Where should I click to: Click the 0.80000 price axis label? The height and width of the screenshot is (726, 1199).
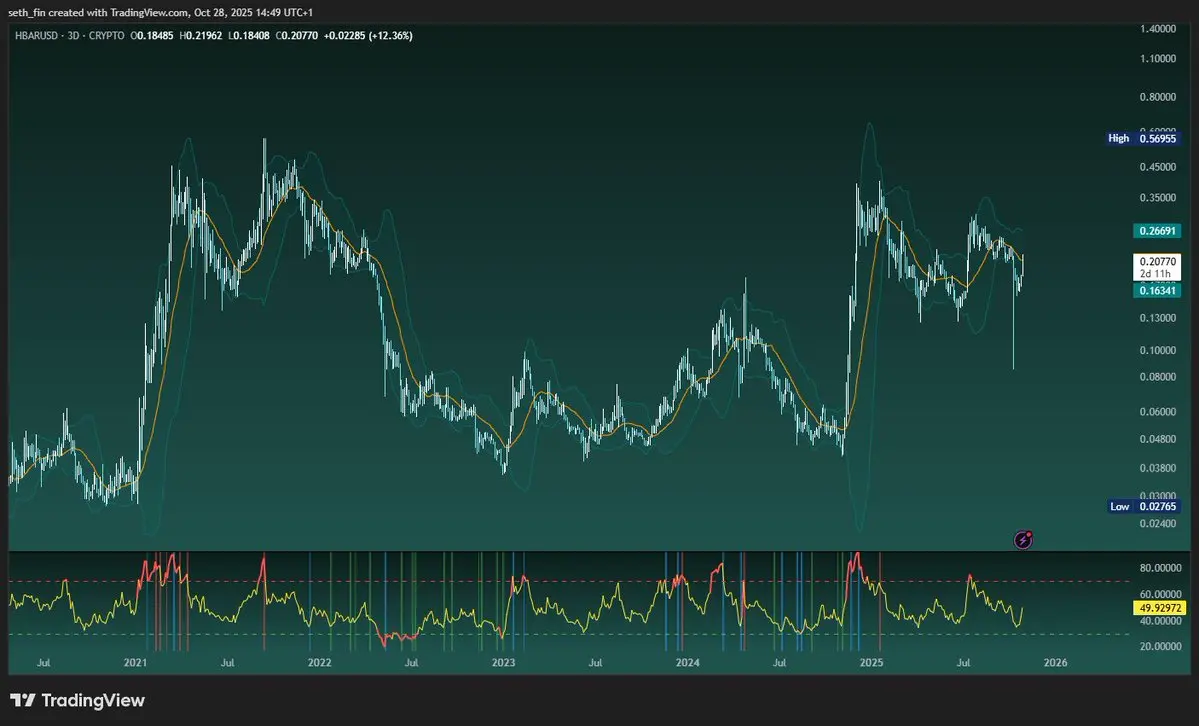pos(1158,97)
